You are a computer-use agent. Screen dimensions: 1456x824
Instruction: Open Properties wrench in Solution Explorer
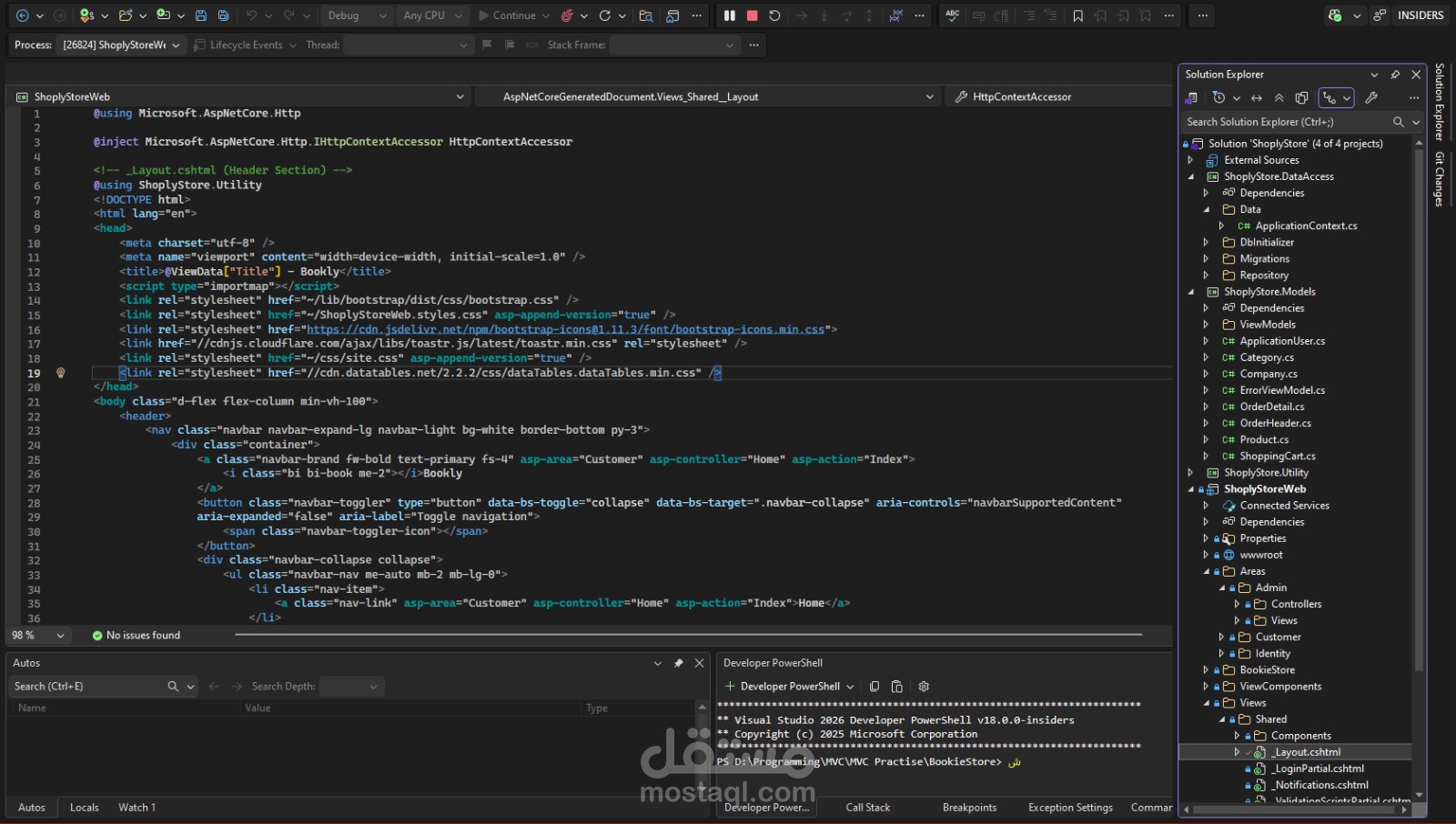point(1371,98)
